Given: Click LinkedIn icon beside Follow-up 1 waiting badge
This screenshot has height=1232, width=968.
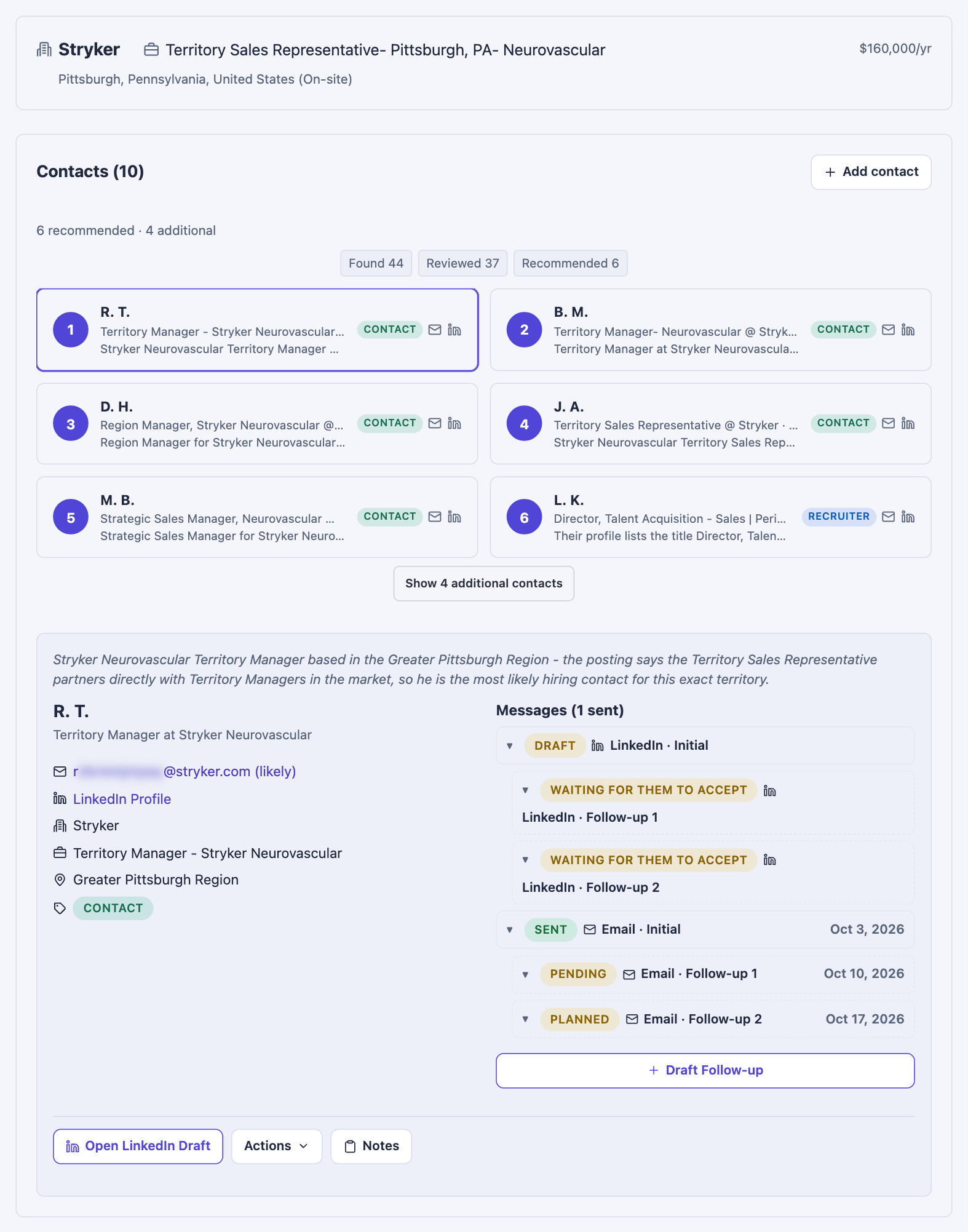Looking at the screenshot, I should click(x=769, y=790).
